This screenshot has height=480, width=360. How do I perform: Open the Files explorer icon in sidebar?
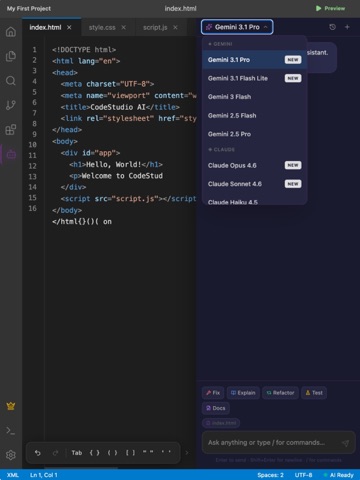(11, 56)
